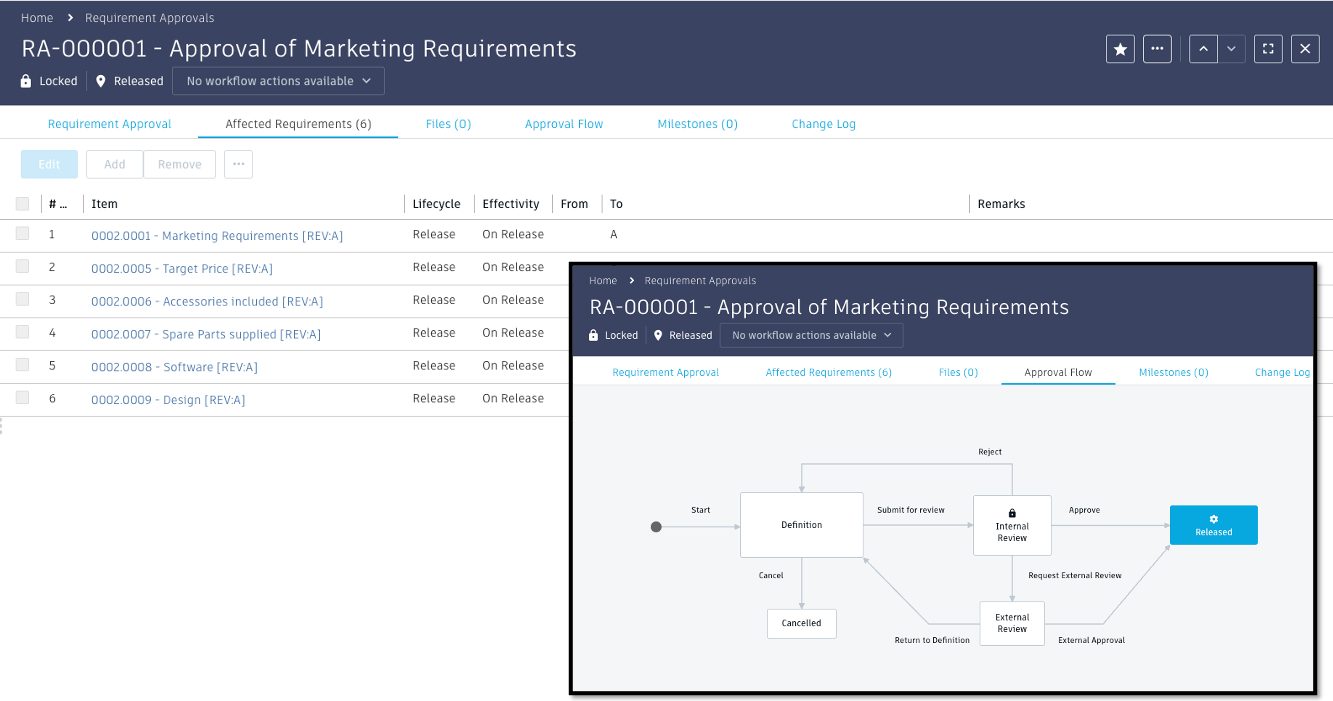Open workflow actions dropdown in inset panel
Image resolution: width=1333 pixels, height=701 pixels.
(x=811, y=335)
